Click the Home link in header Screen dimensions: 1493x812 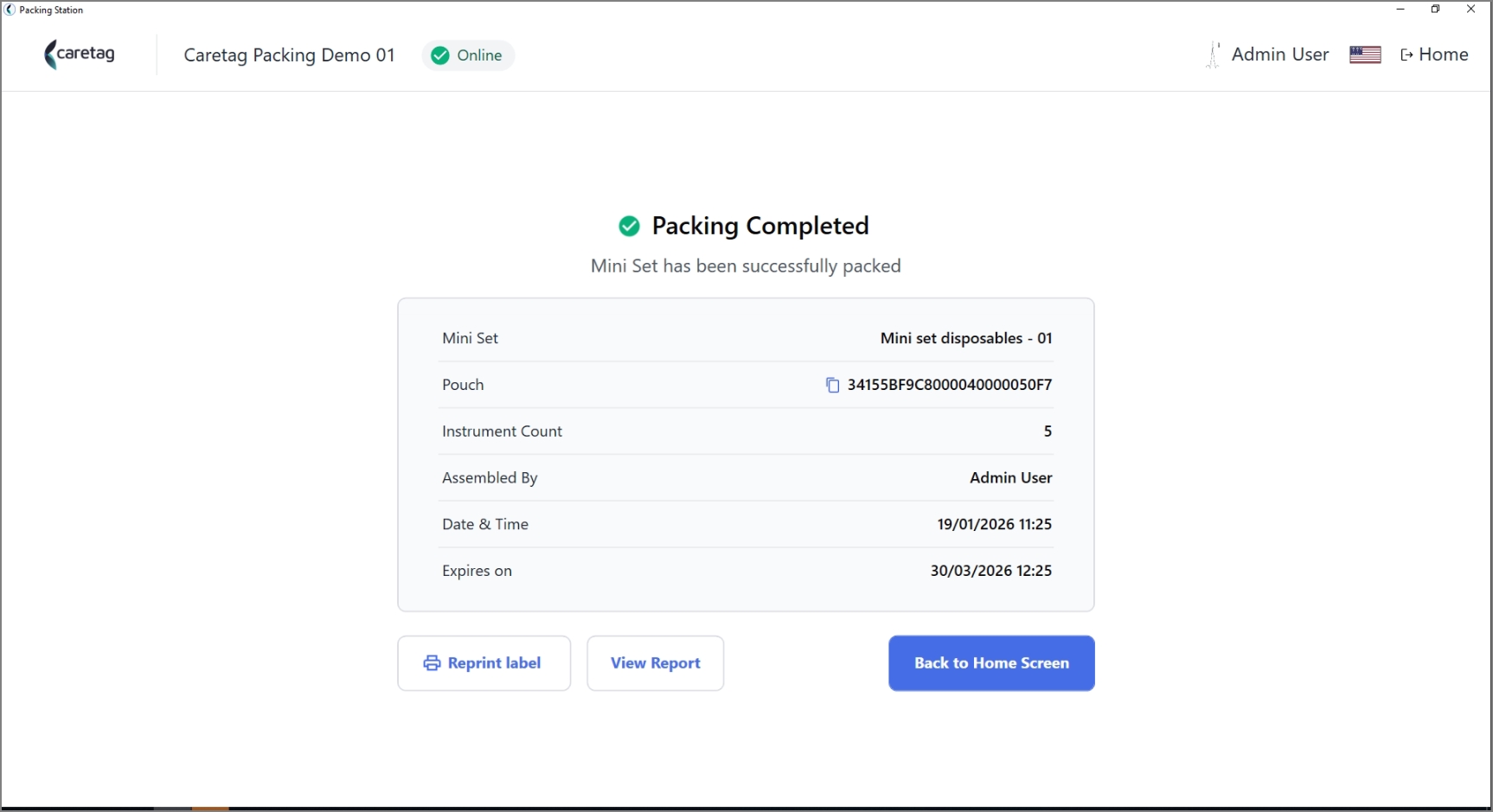point(1434,54)
